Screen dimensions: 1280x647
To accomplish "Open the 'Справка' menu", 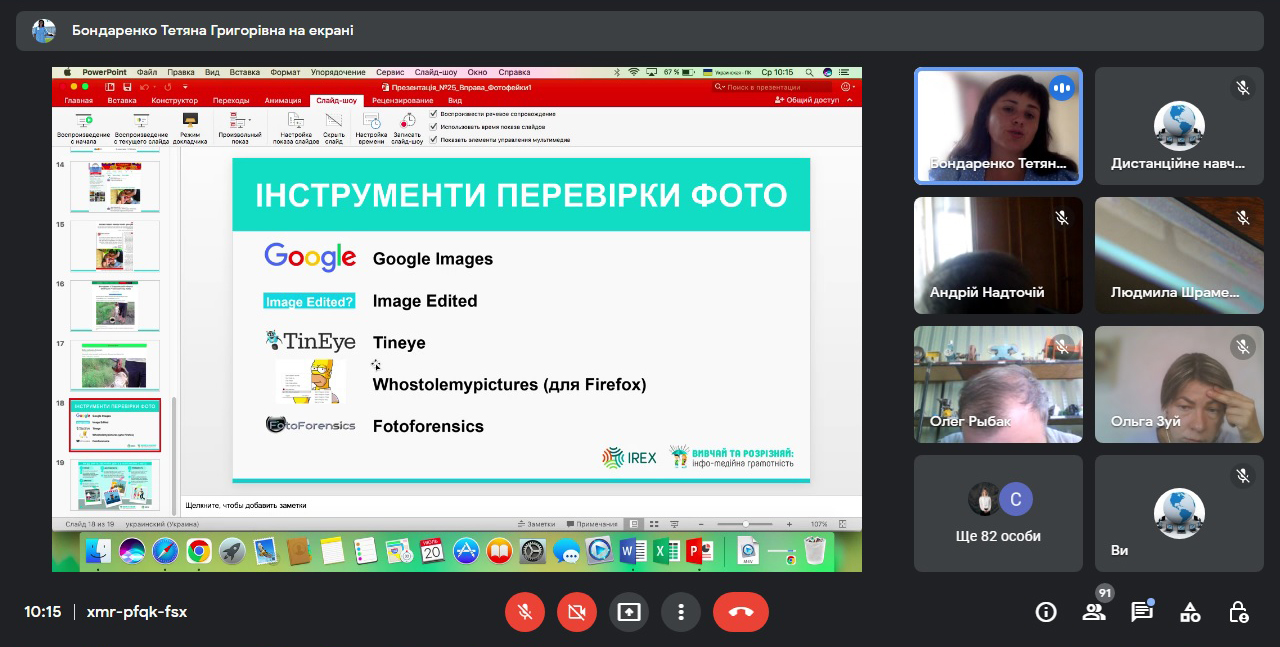I will pos(514,72).
